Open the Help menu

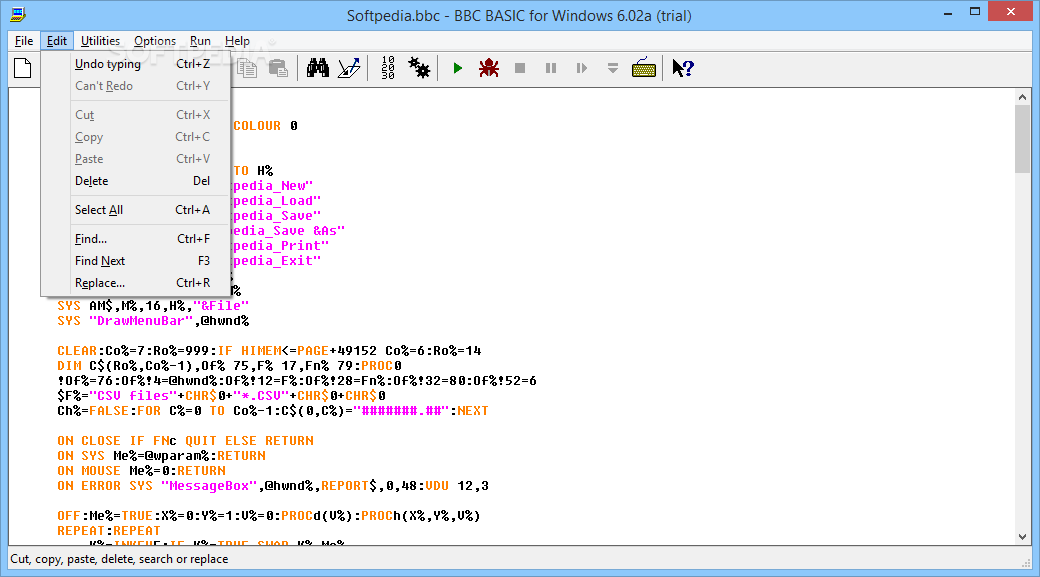pos(237,41)
